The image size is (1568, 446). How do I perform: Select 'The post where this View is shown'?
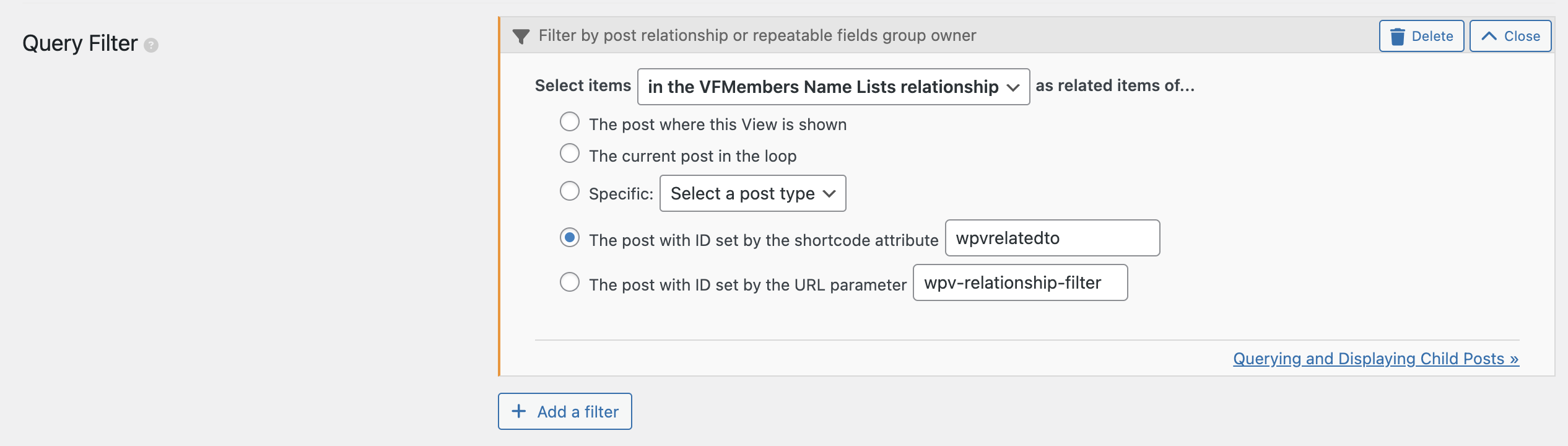(570, 121)
